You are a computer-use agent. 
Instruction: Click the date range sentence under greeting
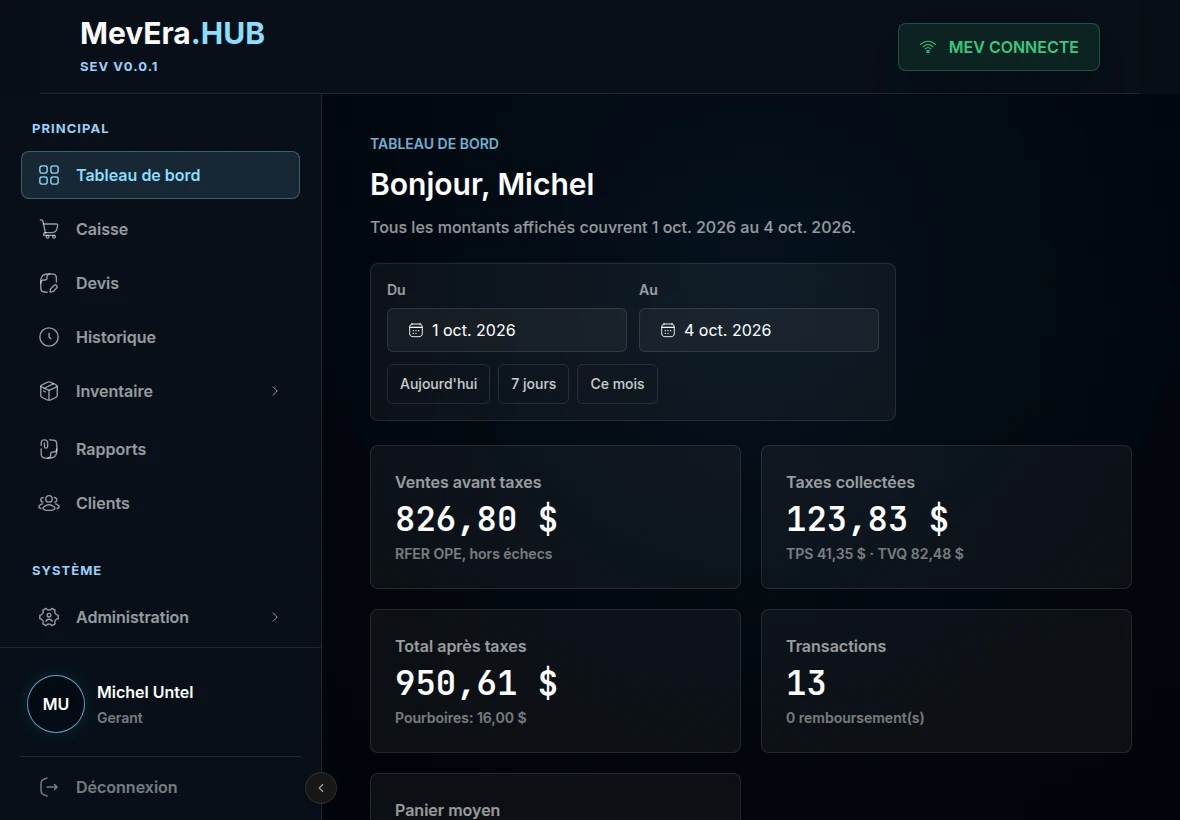[x=613, y=227]
